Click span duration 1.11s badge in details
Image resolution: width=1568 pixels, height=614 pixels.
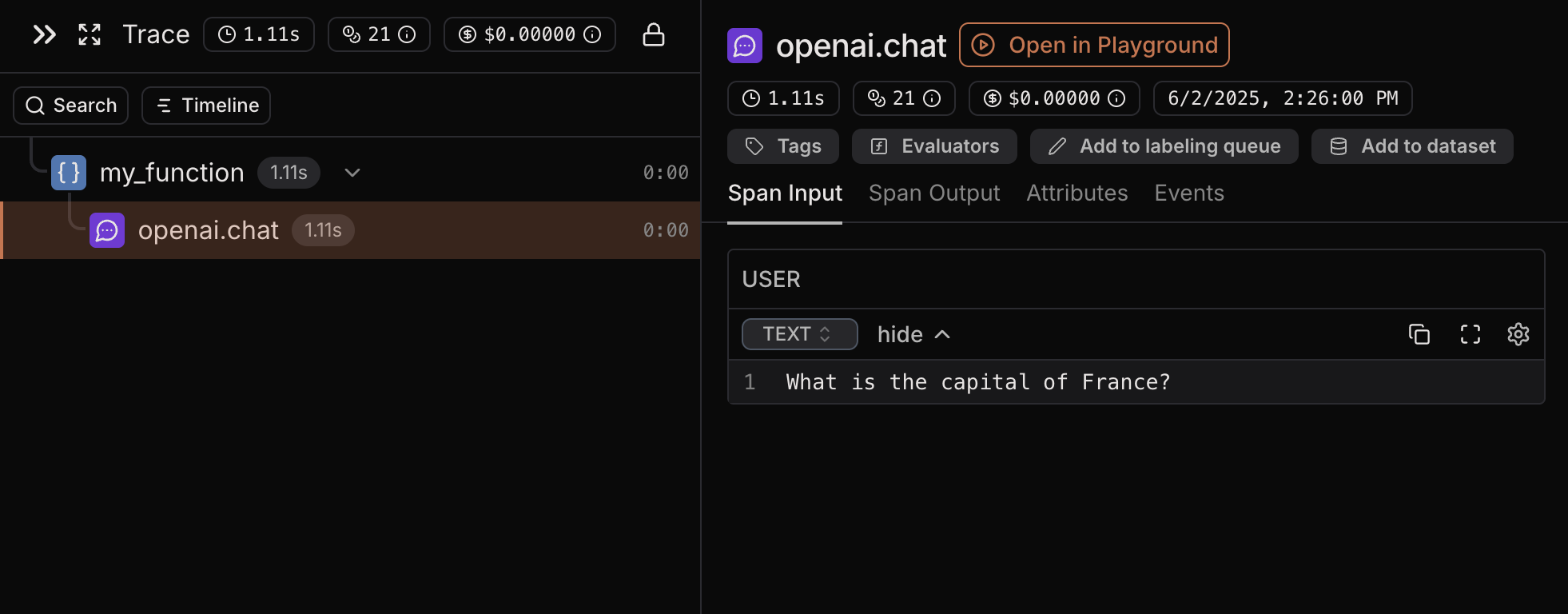(x=783, y=98)
